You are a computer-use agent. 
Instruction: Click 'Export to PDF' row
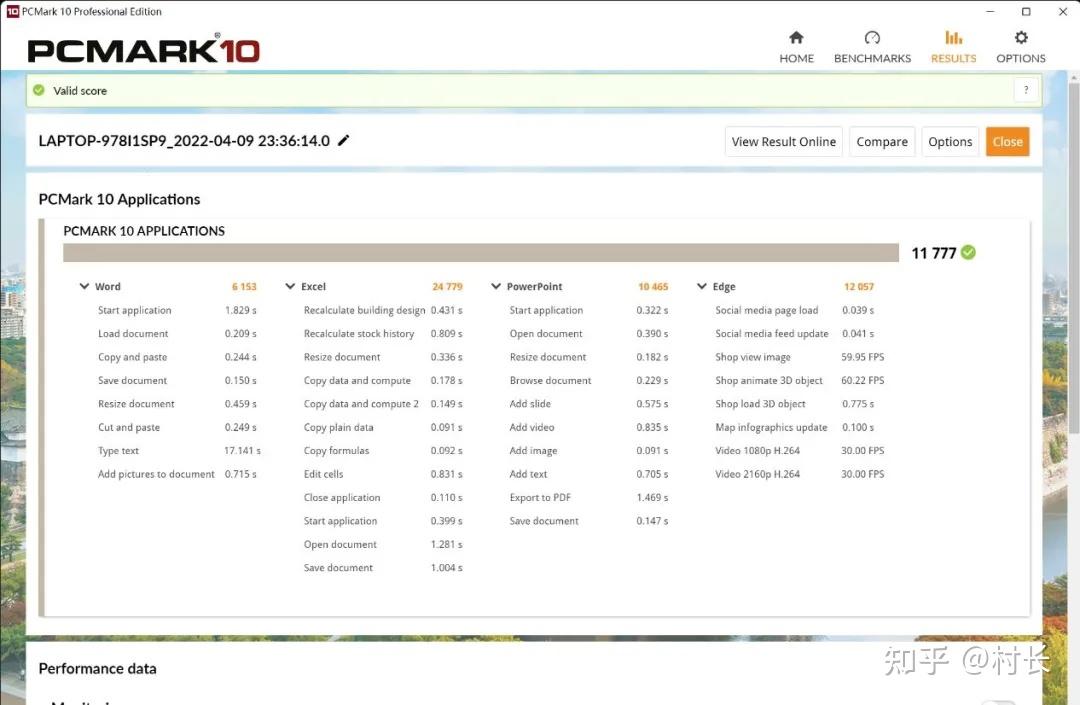coord(589,497)
